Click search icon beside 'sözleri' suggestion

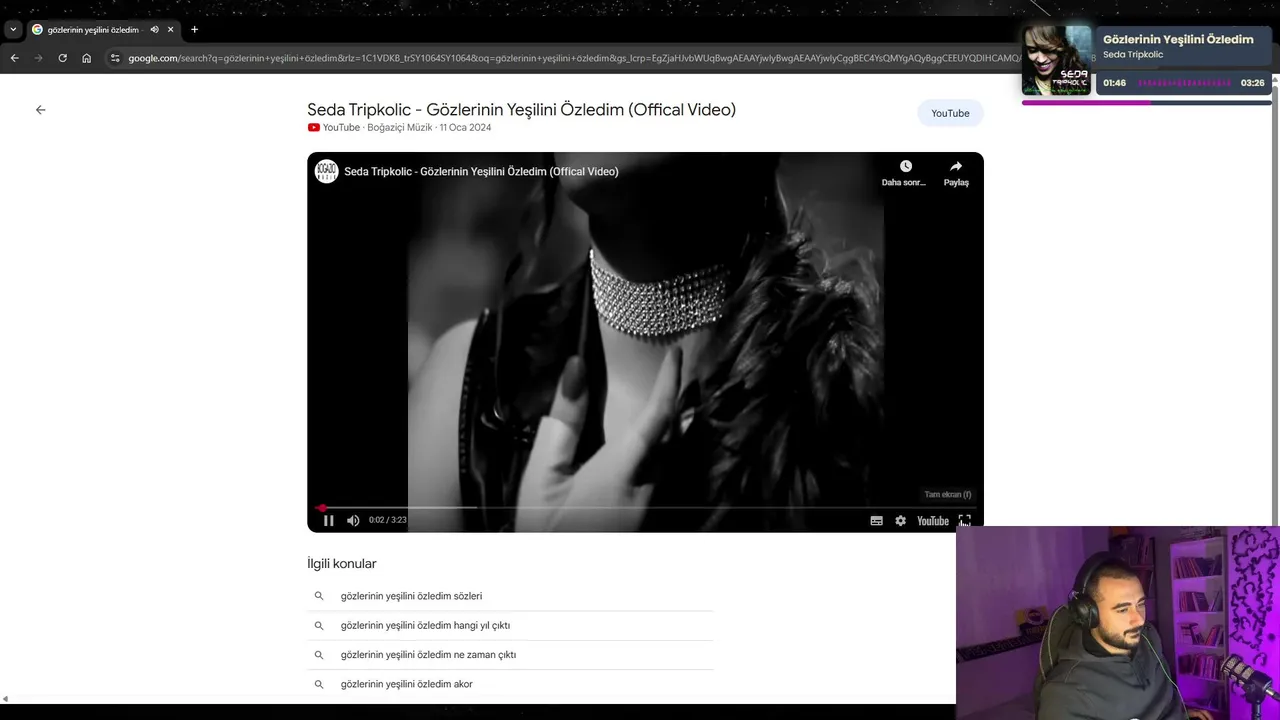(319, 596)
